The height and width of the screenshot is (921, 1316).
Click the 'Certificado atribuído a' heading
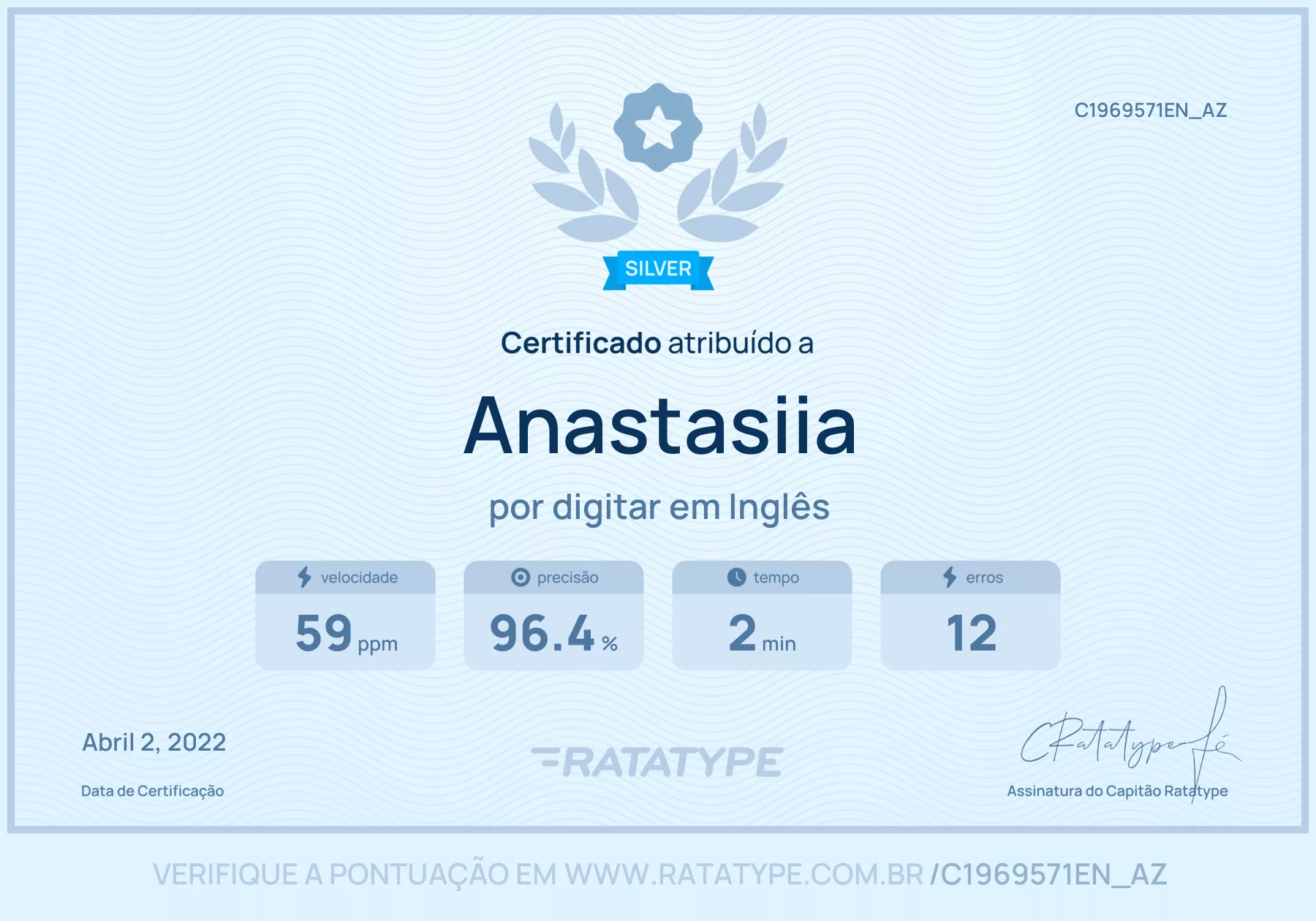[657, 343]
